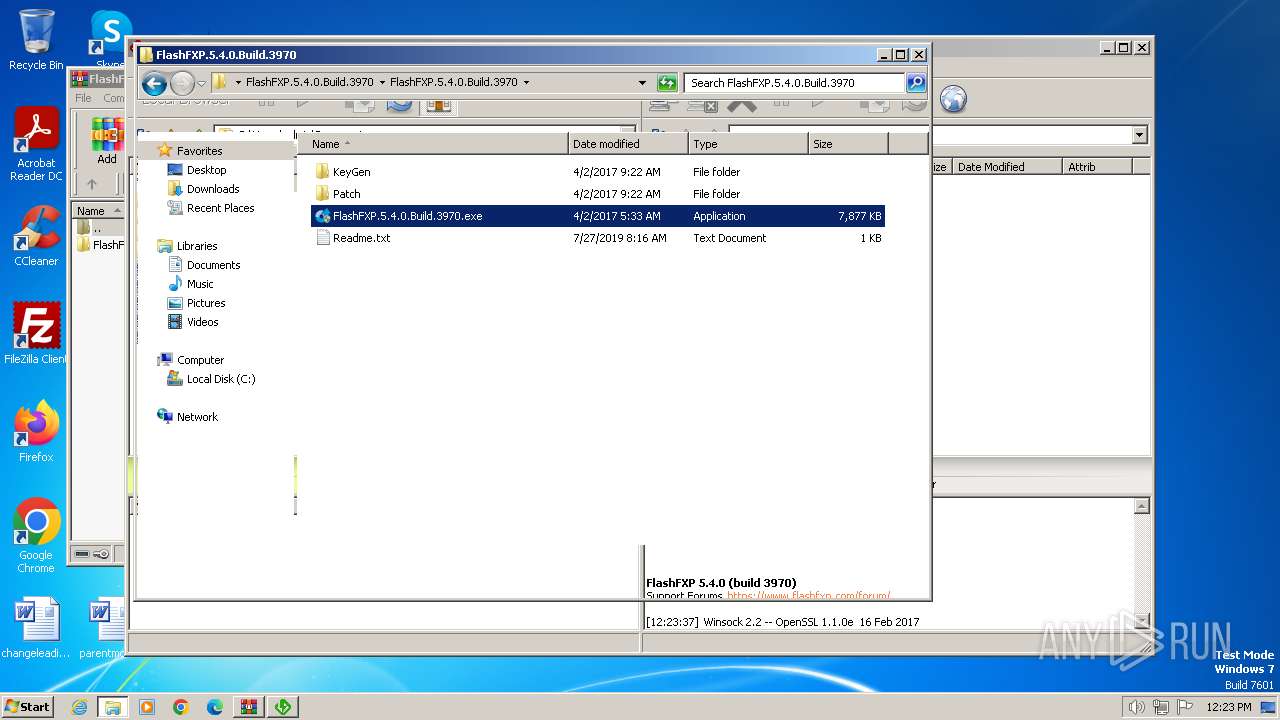Expand first FlashFXP.5.4.0.Build.3970 breadcrumb arrow
This screenshot has width=1280, height=720.
pyautogui.click(x=382, y=83)
